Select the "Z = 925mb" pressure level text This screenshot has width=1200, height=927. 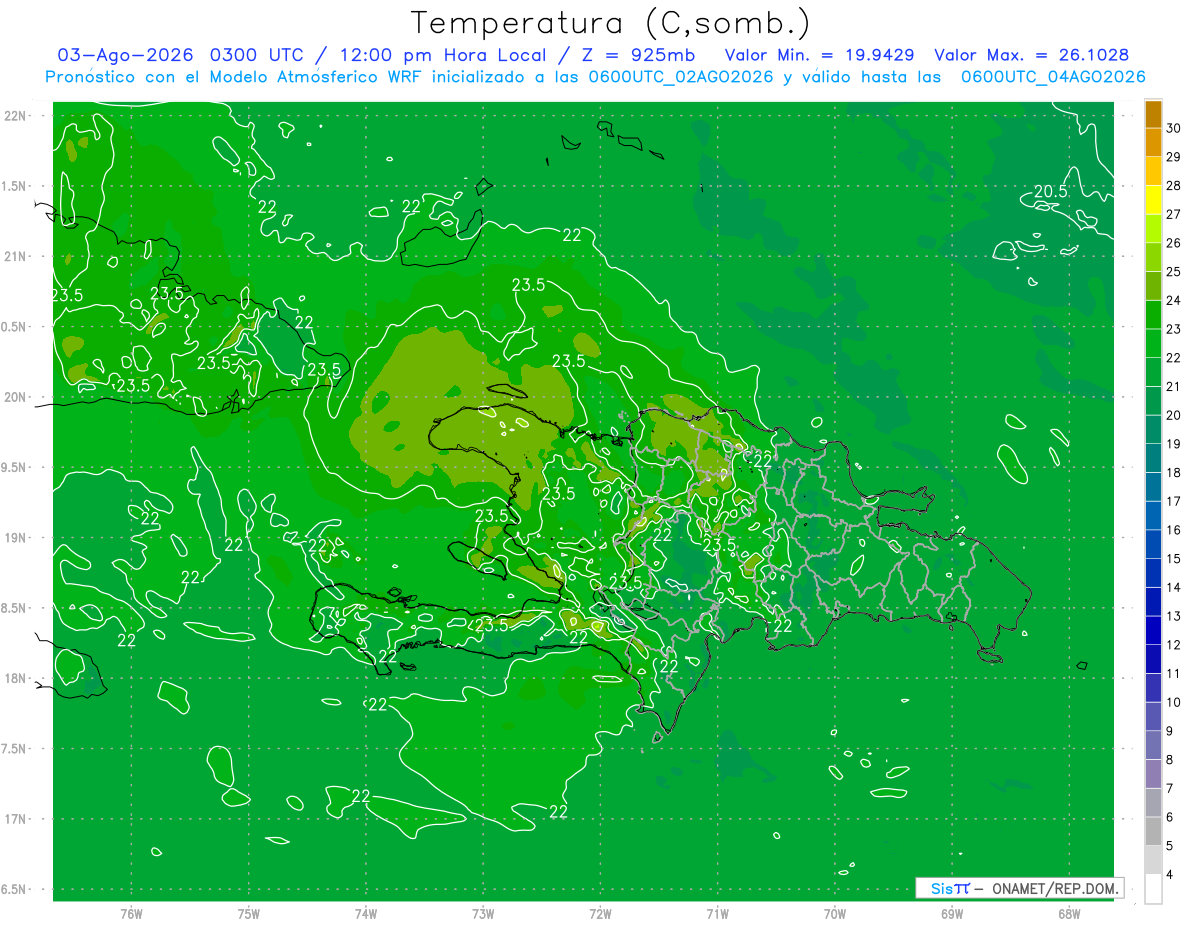click(x=638, y=55)
